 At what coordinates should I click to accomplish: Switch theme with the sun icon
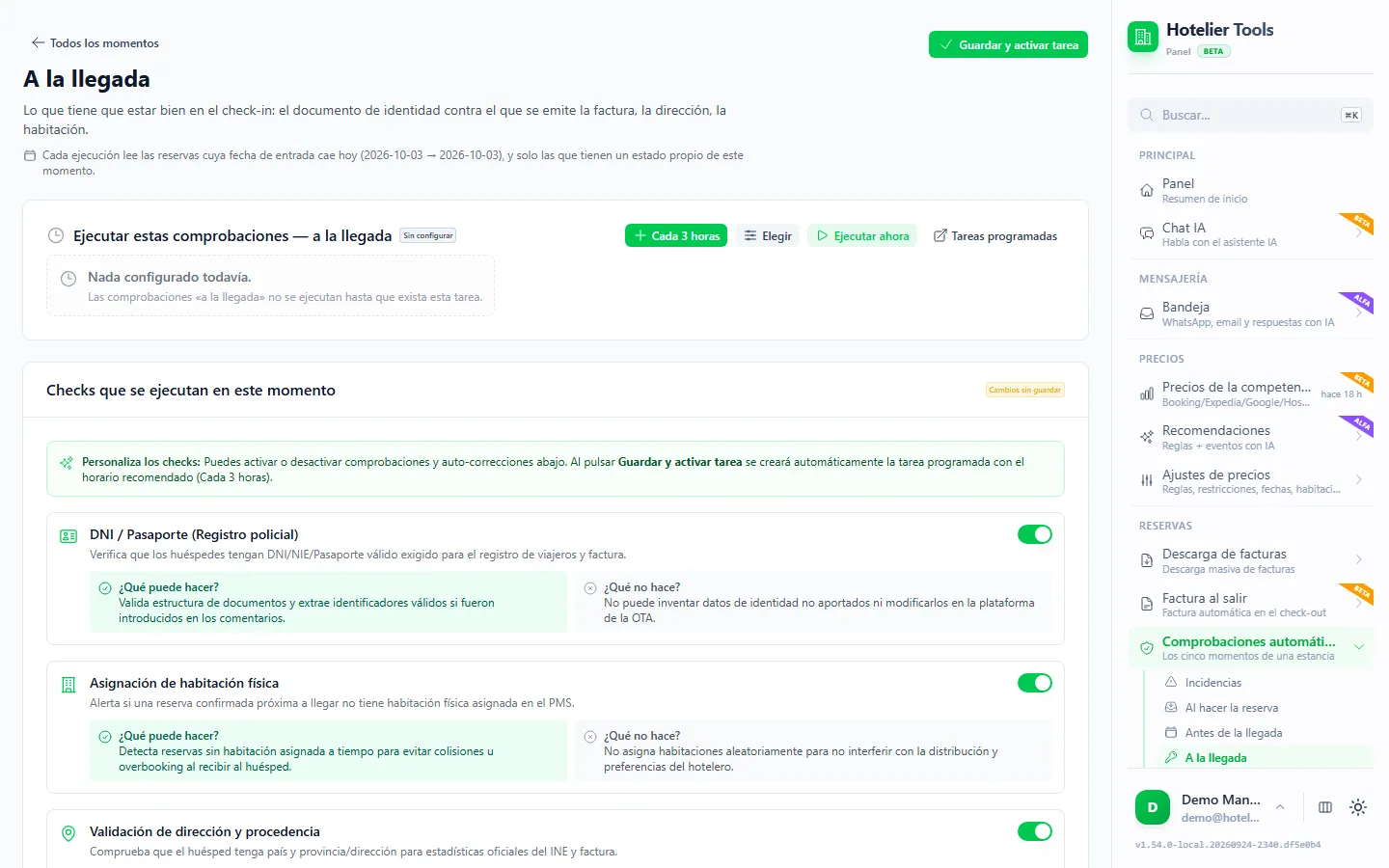1358,807
